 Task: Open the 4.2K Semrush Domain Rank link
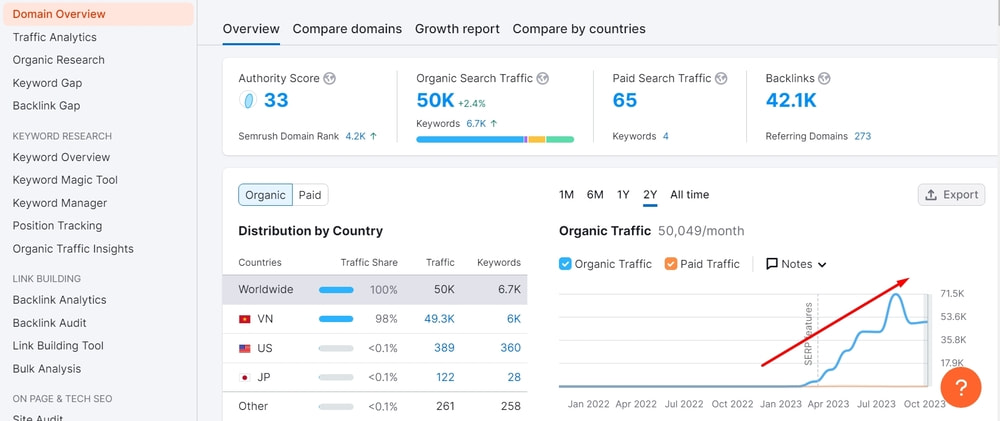355,136
